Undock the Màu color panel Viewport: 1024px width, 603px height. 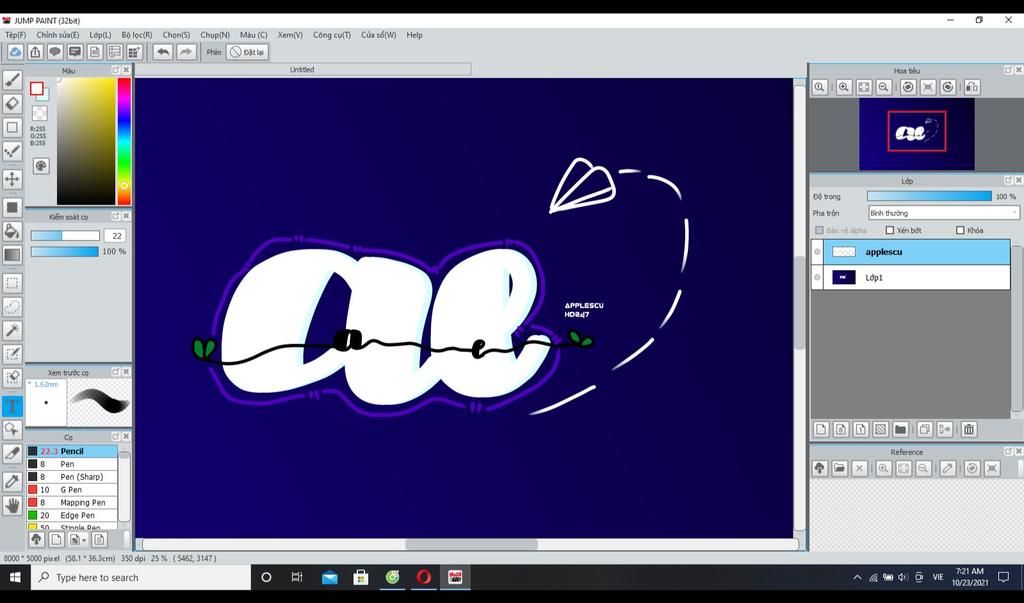[x=116, y=70]
